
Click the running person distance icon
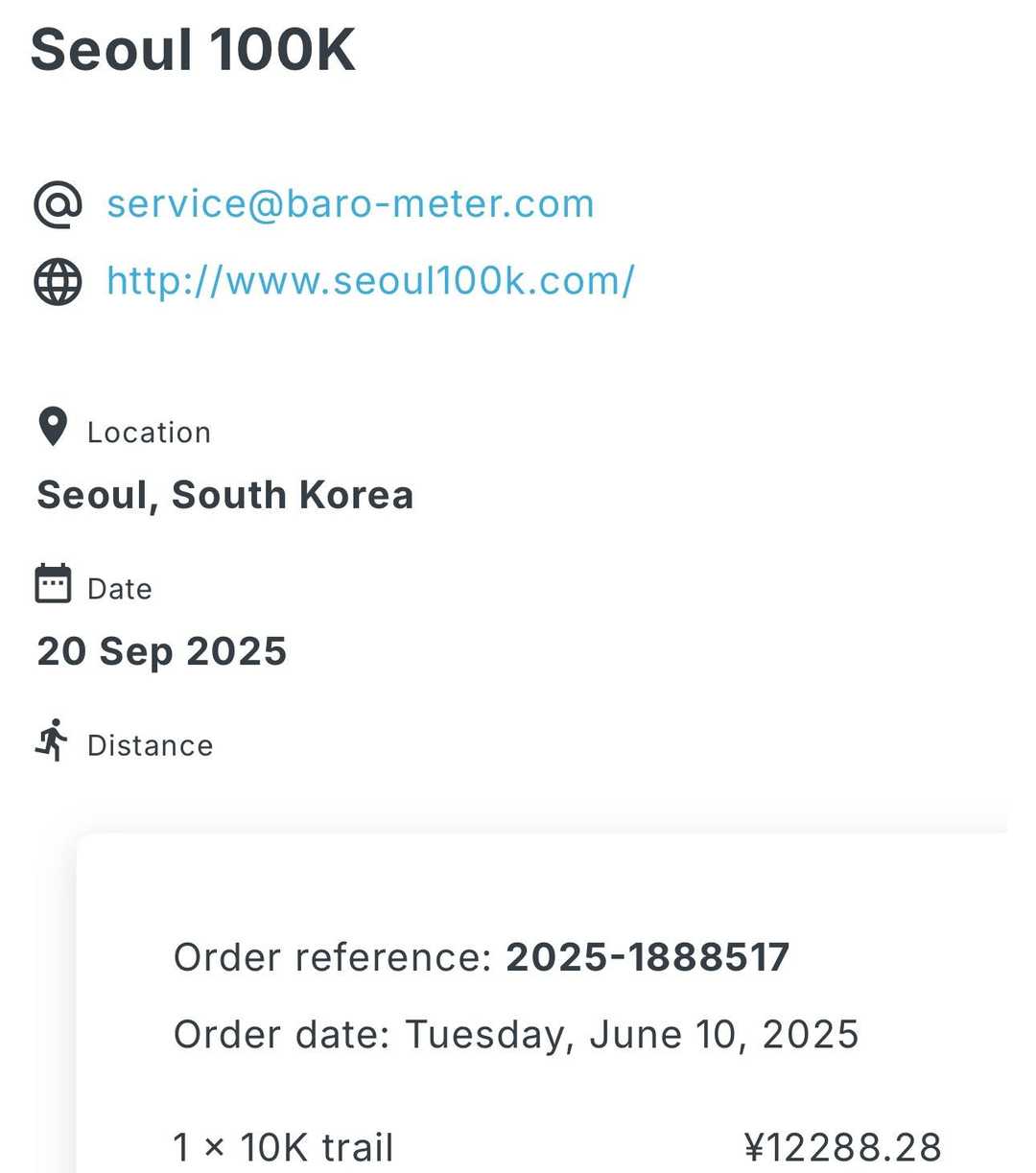point(53,740)
